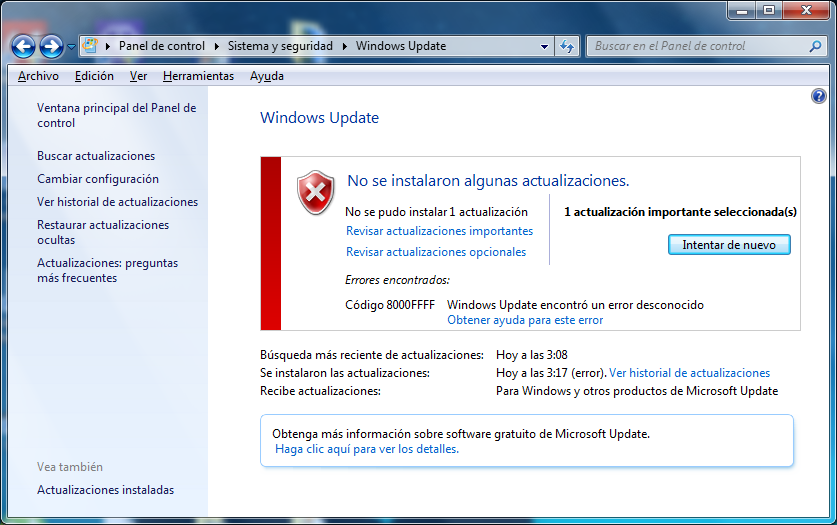This screenshot has height=525, width=837.
Task: Open the address bar history dropdown
Action: click(544, 46)
